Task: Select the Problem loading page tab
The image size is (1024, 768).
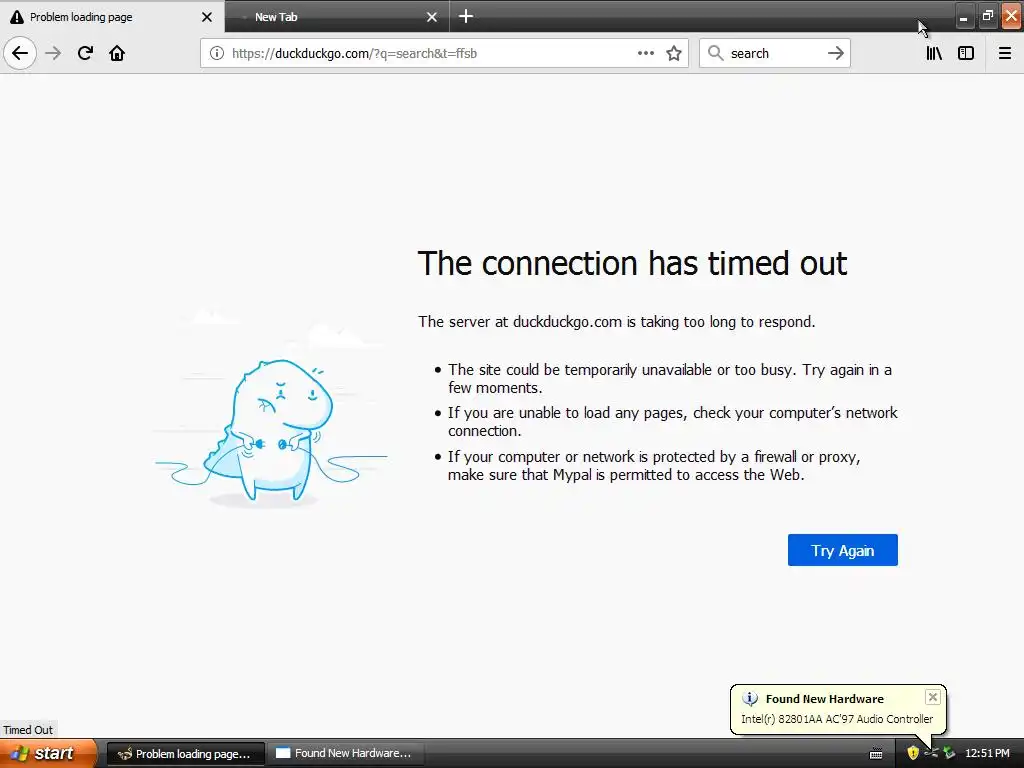Action: point(112,17)
